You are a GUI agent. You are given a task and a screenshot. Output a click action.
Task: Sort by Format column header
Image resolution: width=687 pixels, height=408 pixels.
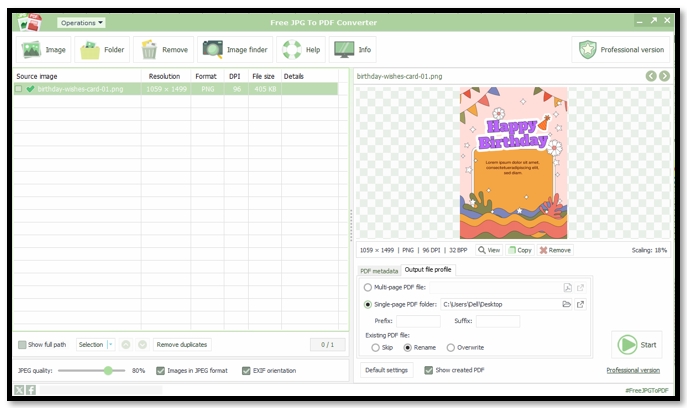pyautogui.click(x=207, y=76)
